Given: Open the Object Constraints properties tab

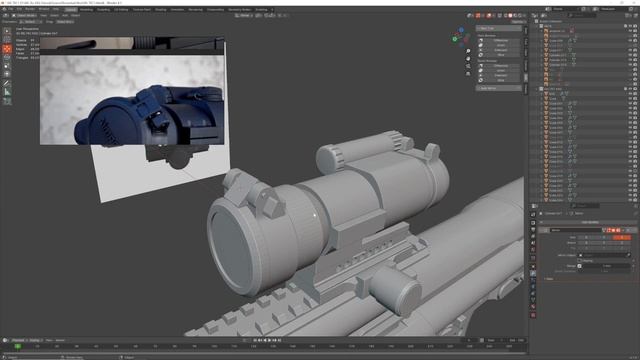Looking at the screenshot, I should [x=533, y=293].
